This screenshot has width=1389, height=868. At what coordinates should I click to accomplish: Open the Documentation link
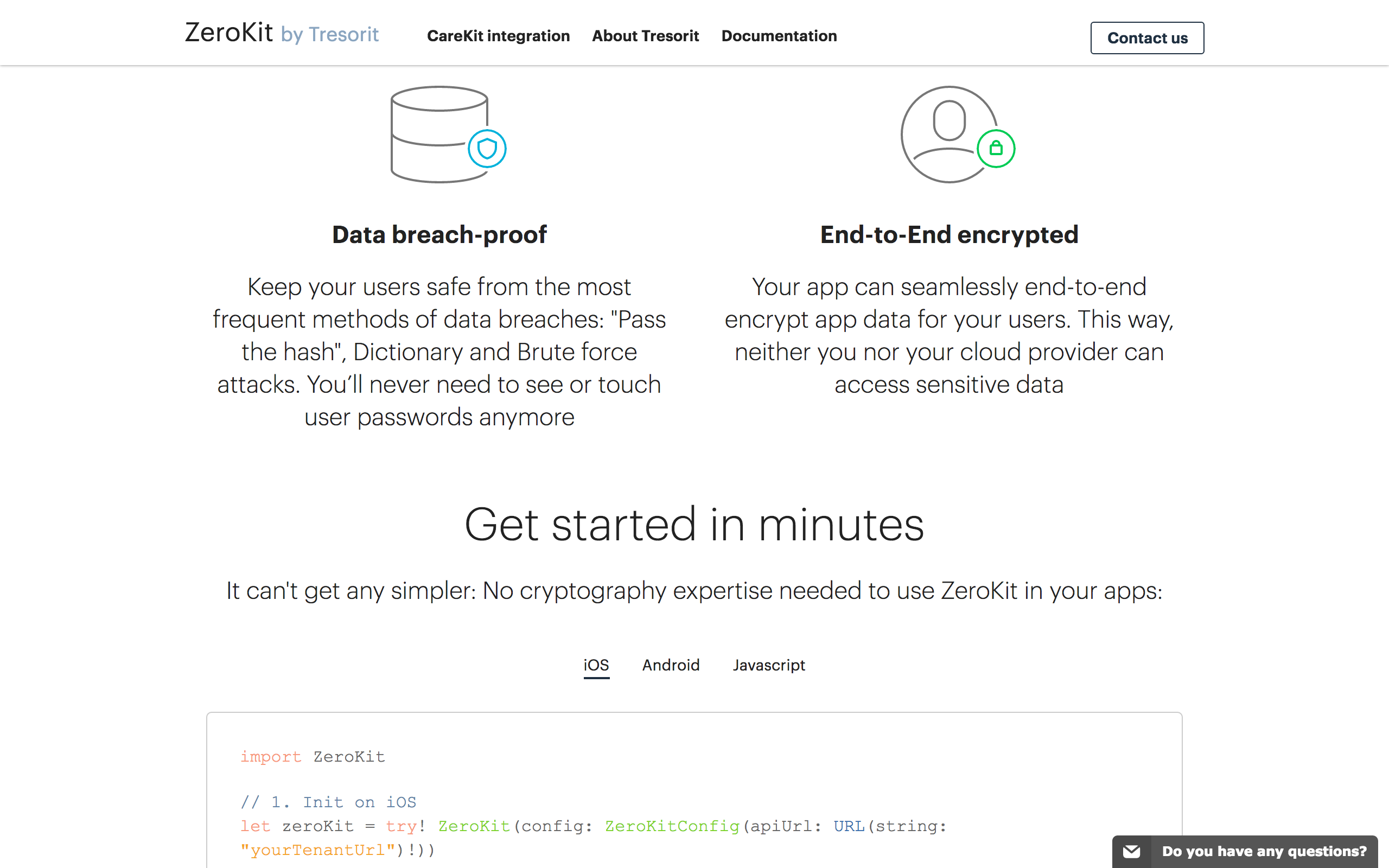pos(779,36)
